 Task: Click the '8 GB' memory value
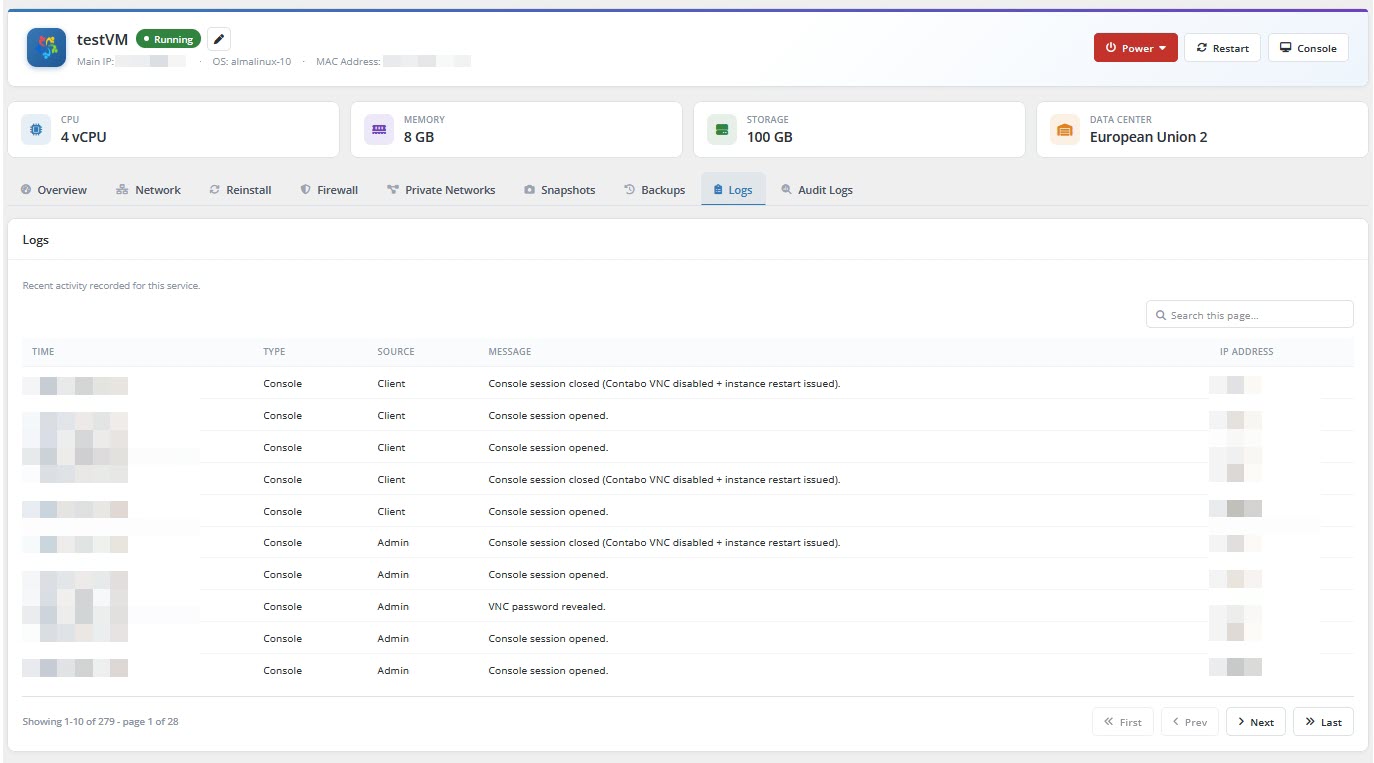418,137
